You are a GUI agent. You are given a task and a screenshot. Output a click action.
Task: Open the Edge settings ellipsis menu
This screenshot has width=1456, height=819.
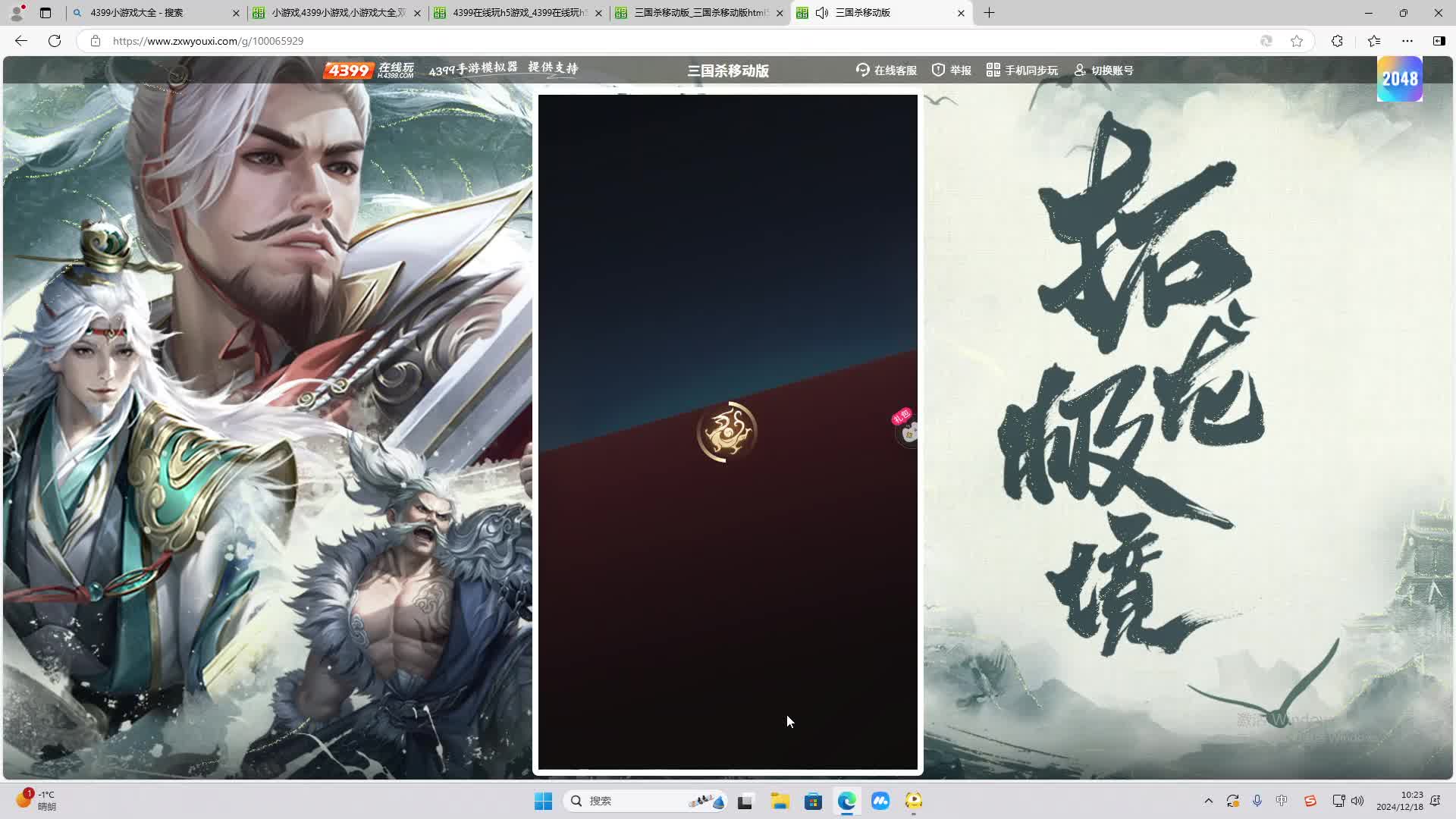1407,41
